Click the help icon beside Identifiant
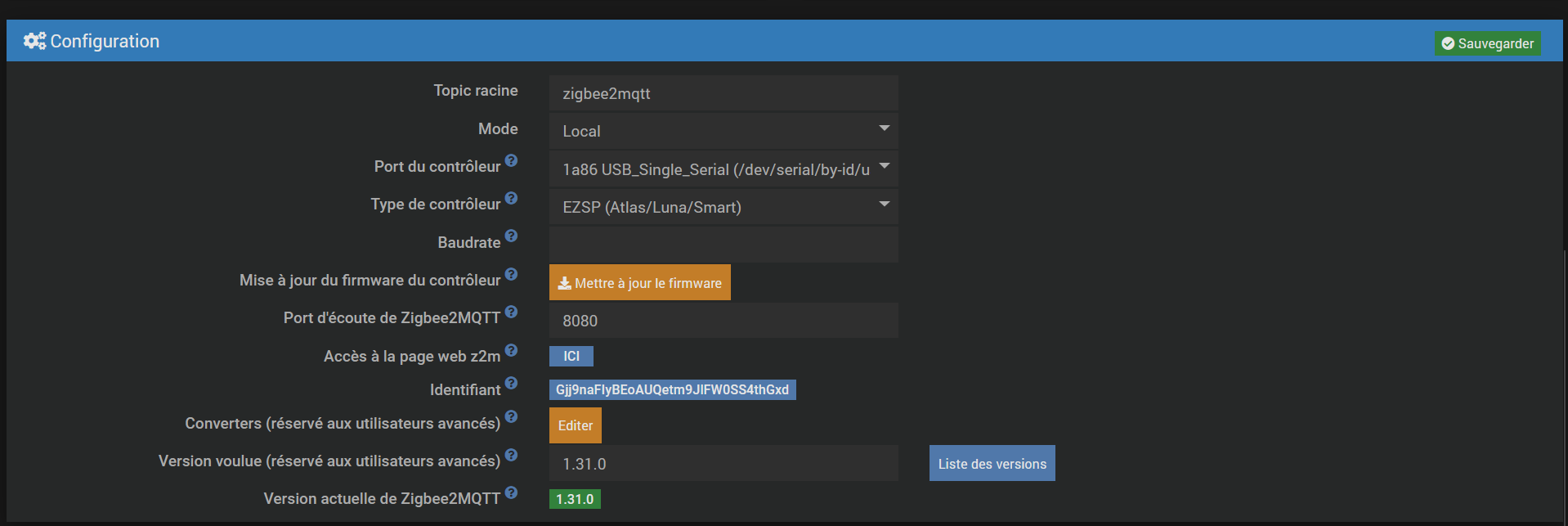 pos(511,383)
